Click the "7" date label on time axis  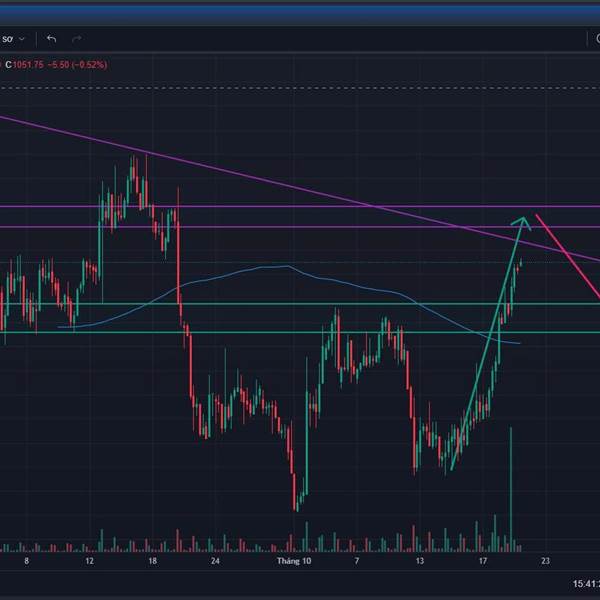[x=357, y=561]
